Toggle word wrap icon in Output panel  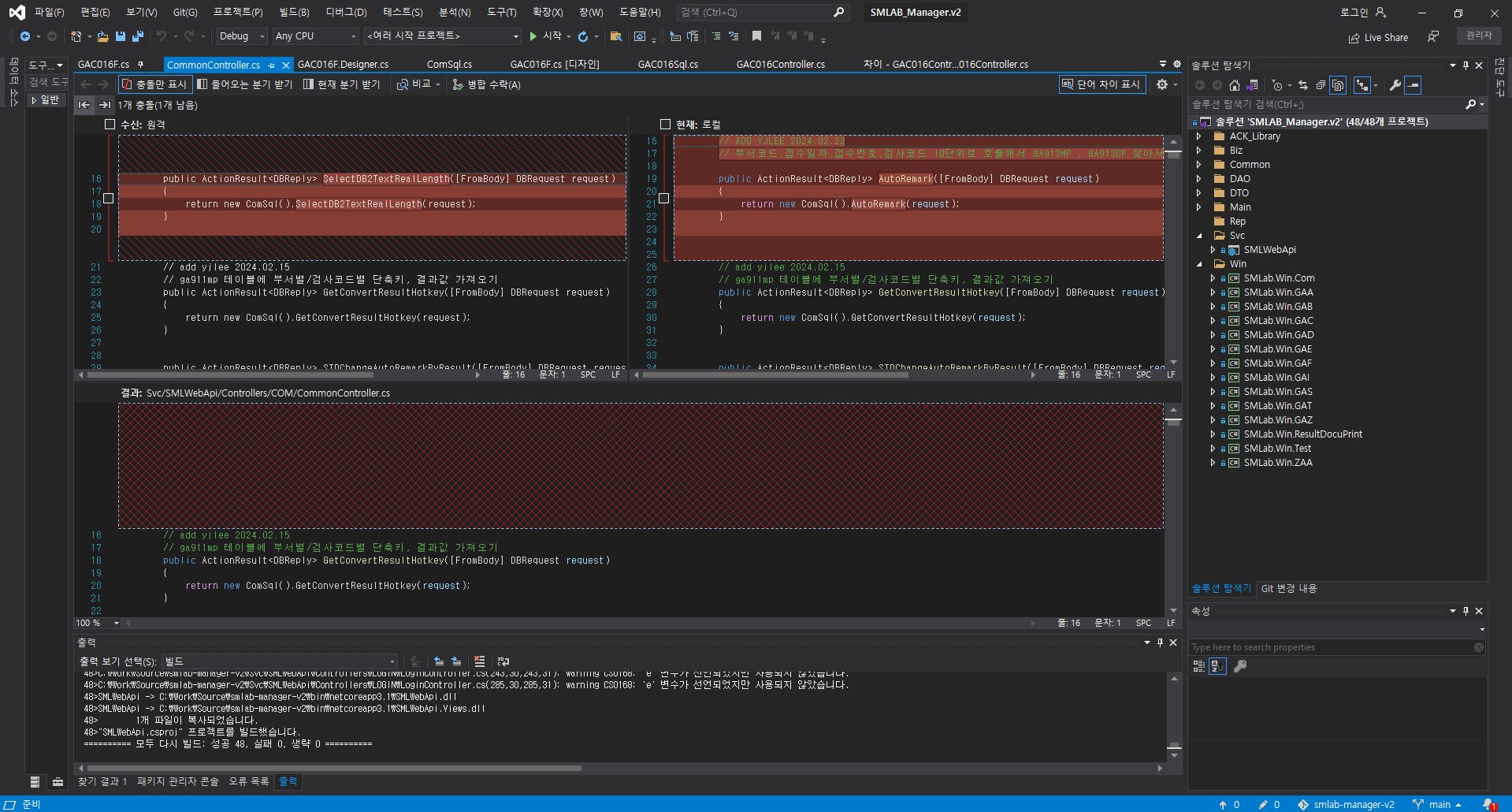coord(503,661)
